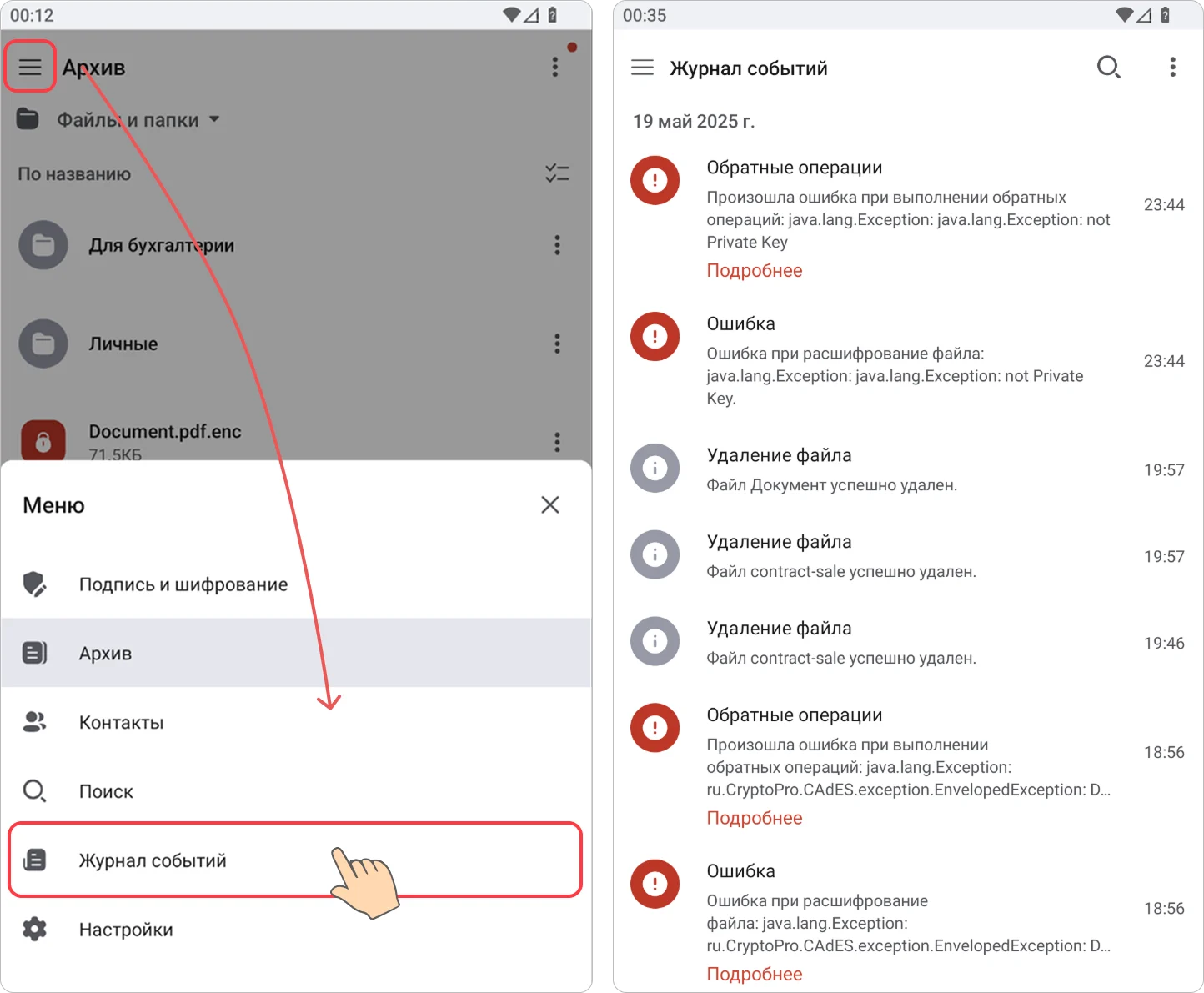Open hamburger menu beside the Журнал событий title
Image resolution: width=1204 pixels, height=993 pixels.
642,68
